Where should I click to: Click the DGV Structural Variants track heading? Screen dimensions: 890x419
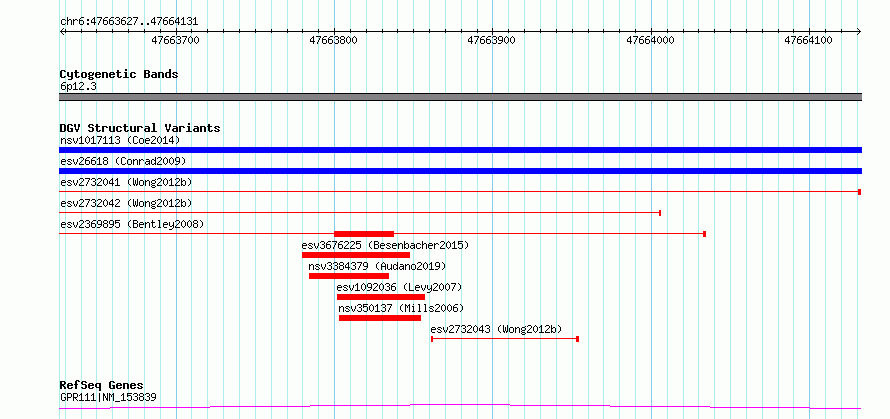click(140, 128)
